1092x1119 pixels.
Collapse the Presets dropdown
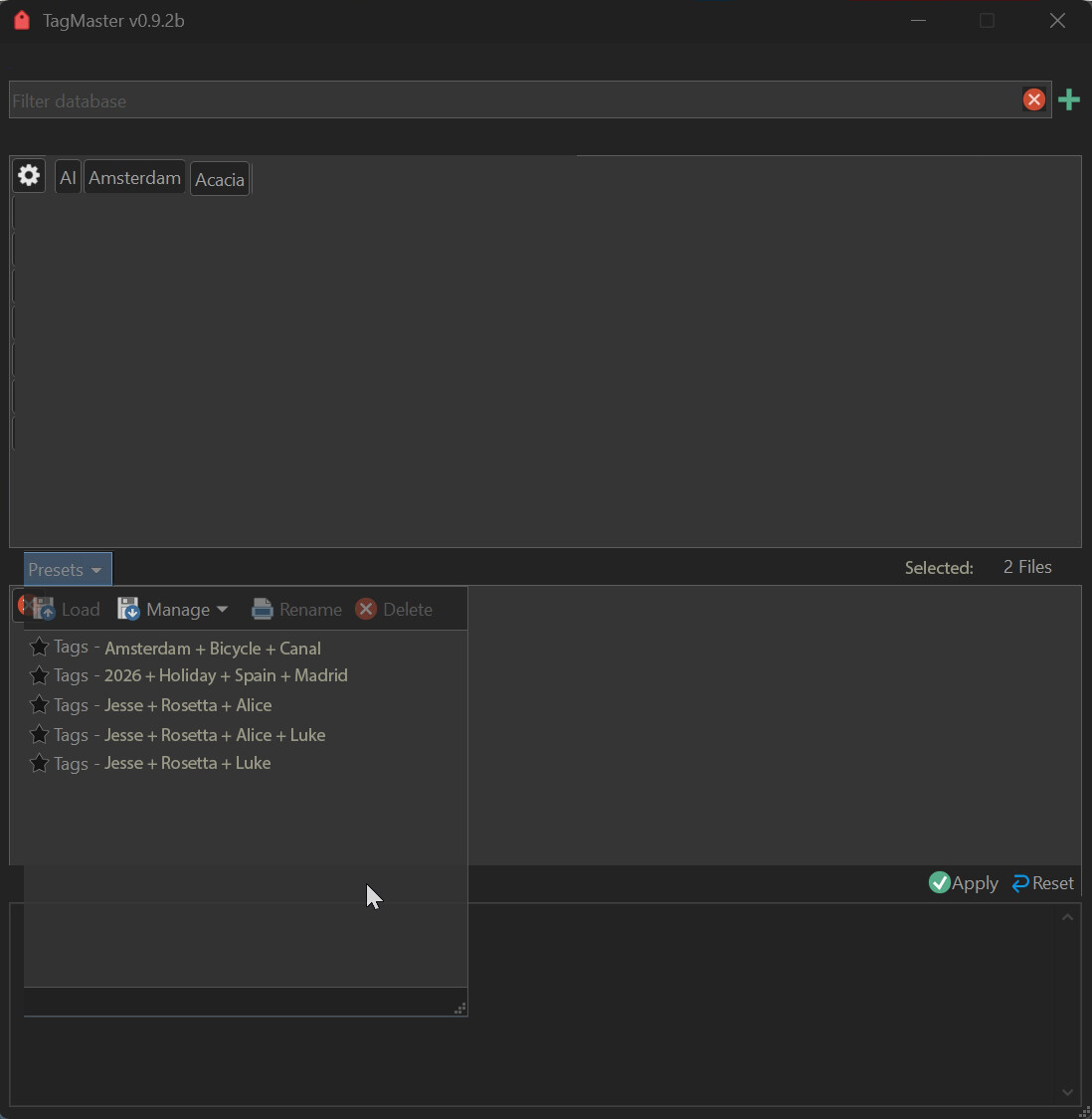coord(67,570)
